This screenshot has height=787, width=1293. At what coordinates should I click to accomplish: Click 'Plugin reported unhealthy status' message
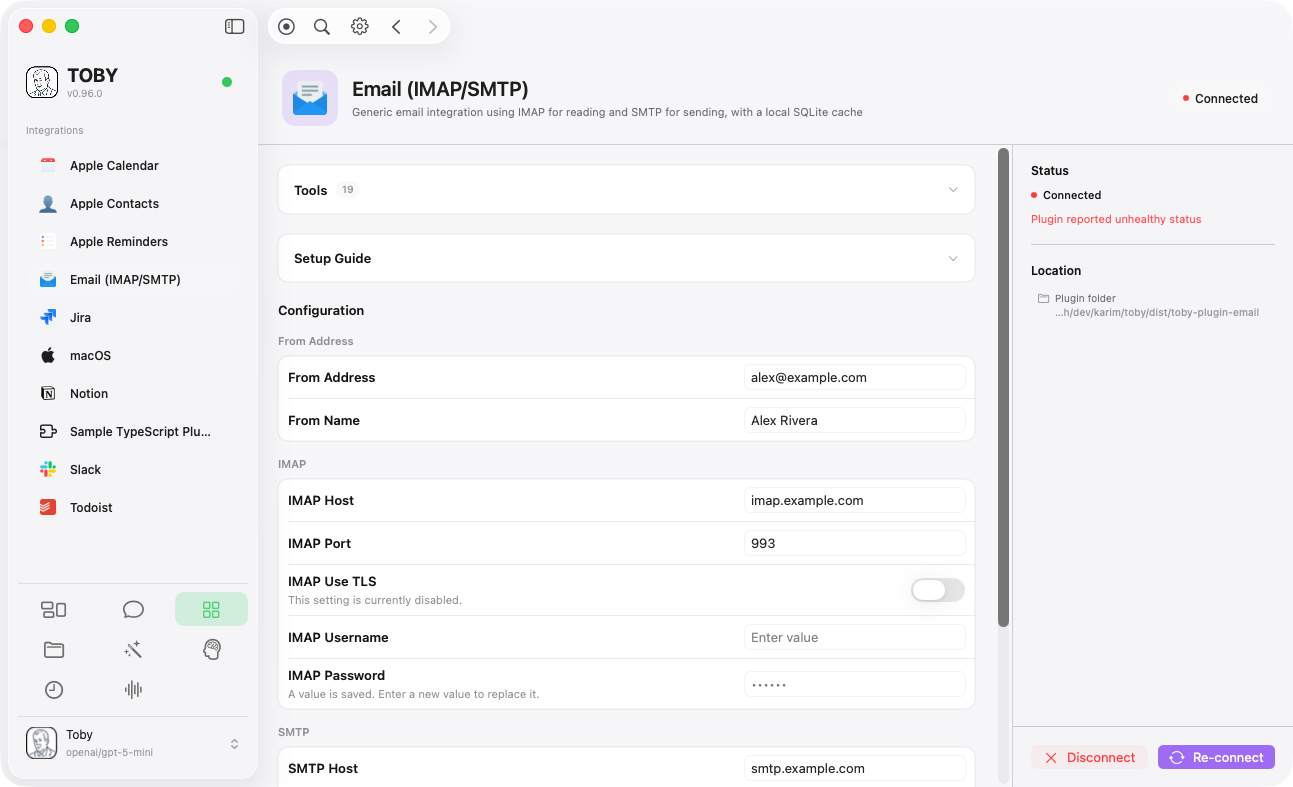[x=1116, y=219]
